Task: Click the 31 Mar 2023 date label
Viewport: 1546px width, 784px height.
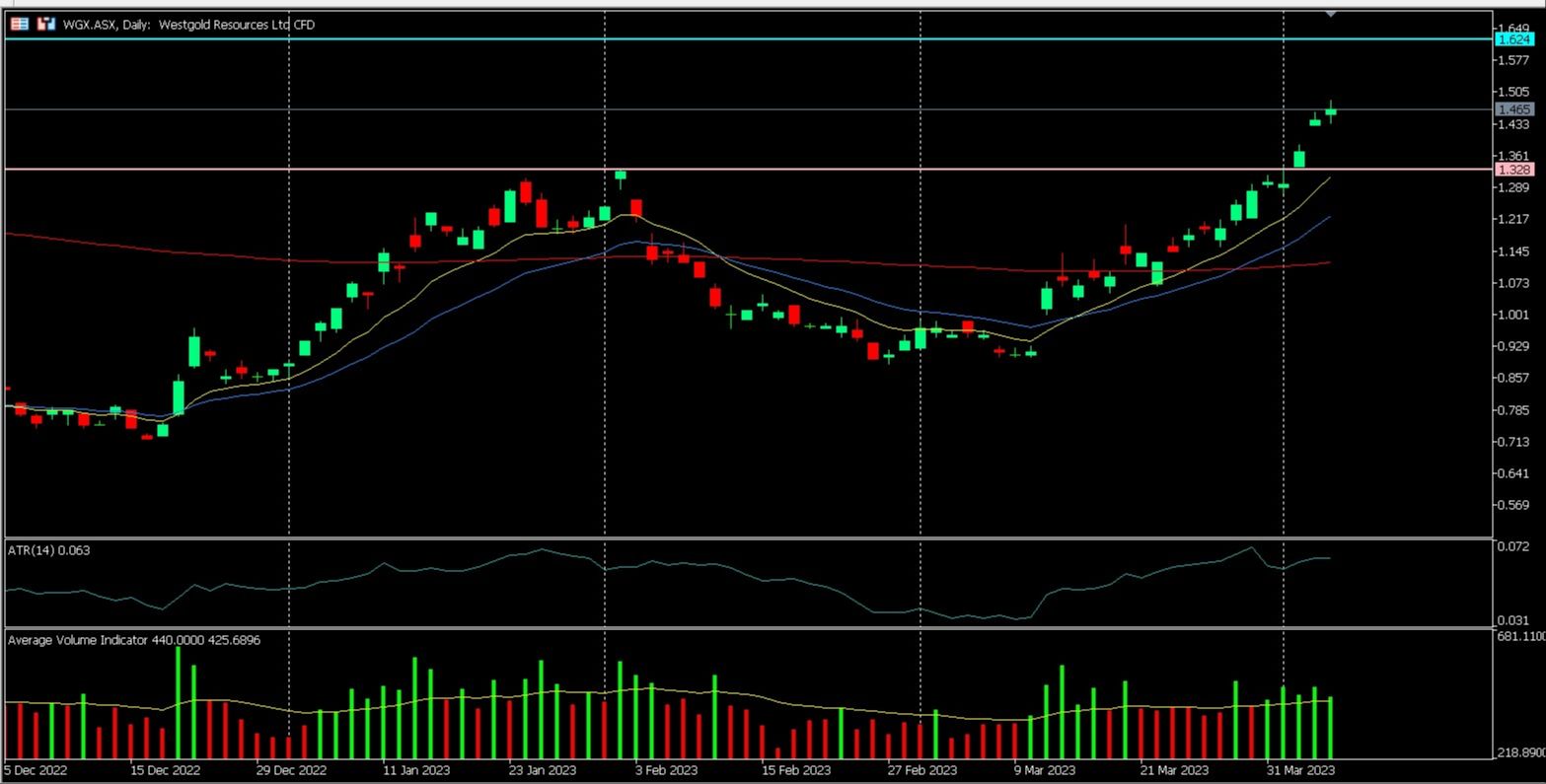Action: (1300, 770)
